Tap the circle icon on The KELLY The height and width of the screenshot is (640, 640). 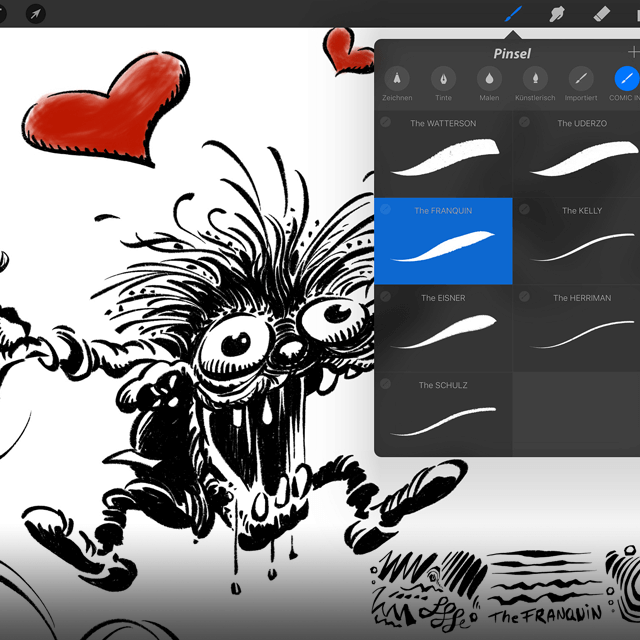524,209
